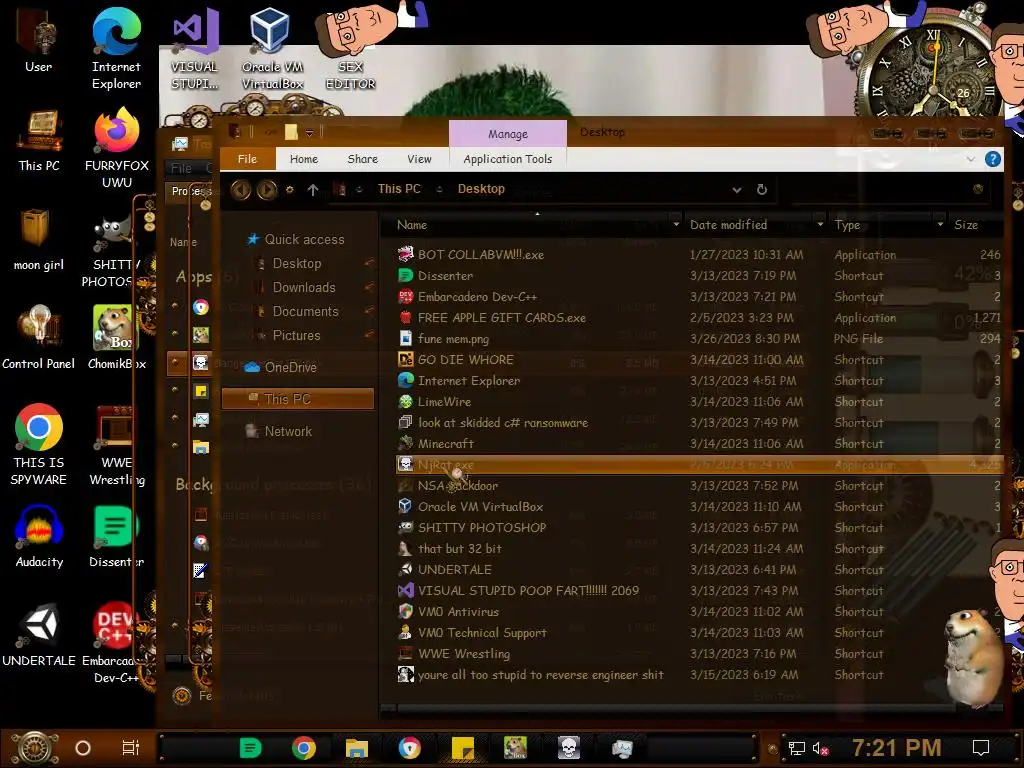Open the quick access toolbar customize dropdown
The image size is (1024, 768).
pos(310,133)
